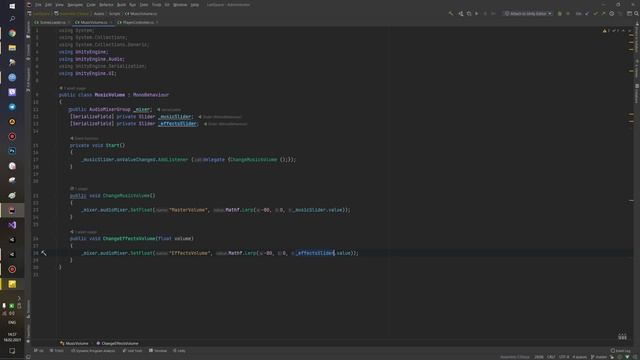The width and height of the screenshot is (640, 360).
Task: Open the Edit menu
Action: tap(48, 5)
